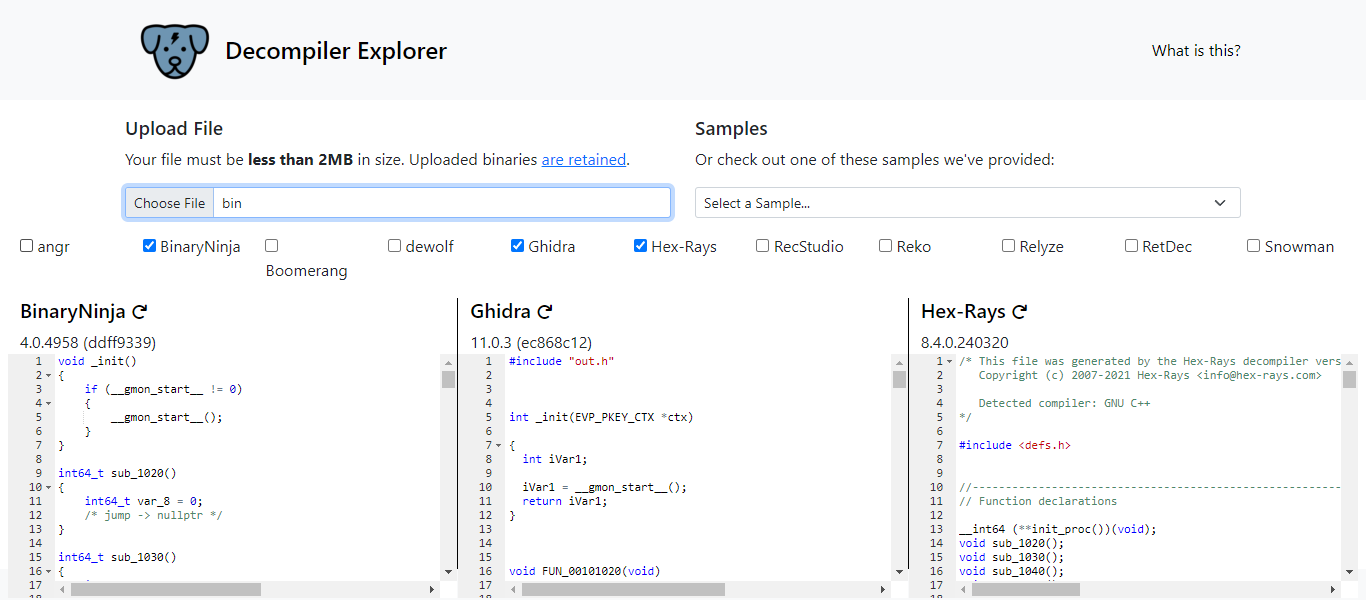The width and height of the screenshot is (1366, 600).
Task: Click Hex-Rays version 8.4.0.240320 text
Action: pos(965,342)
